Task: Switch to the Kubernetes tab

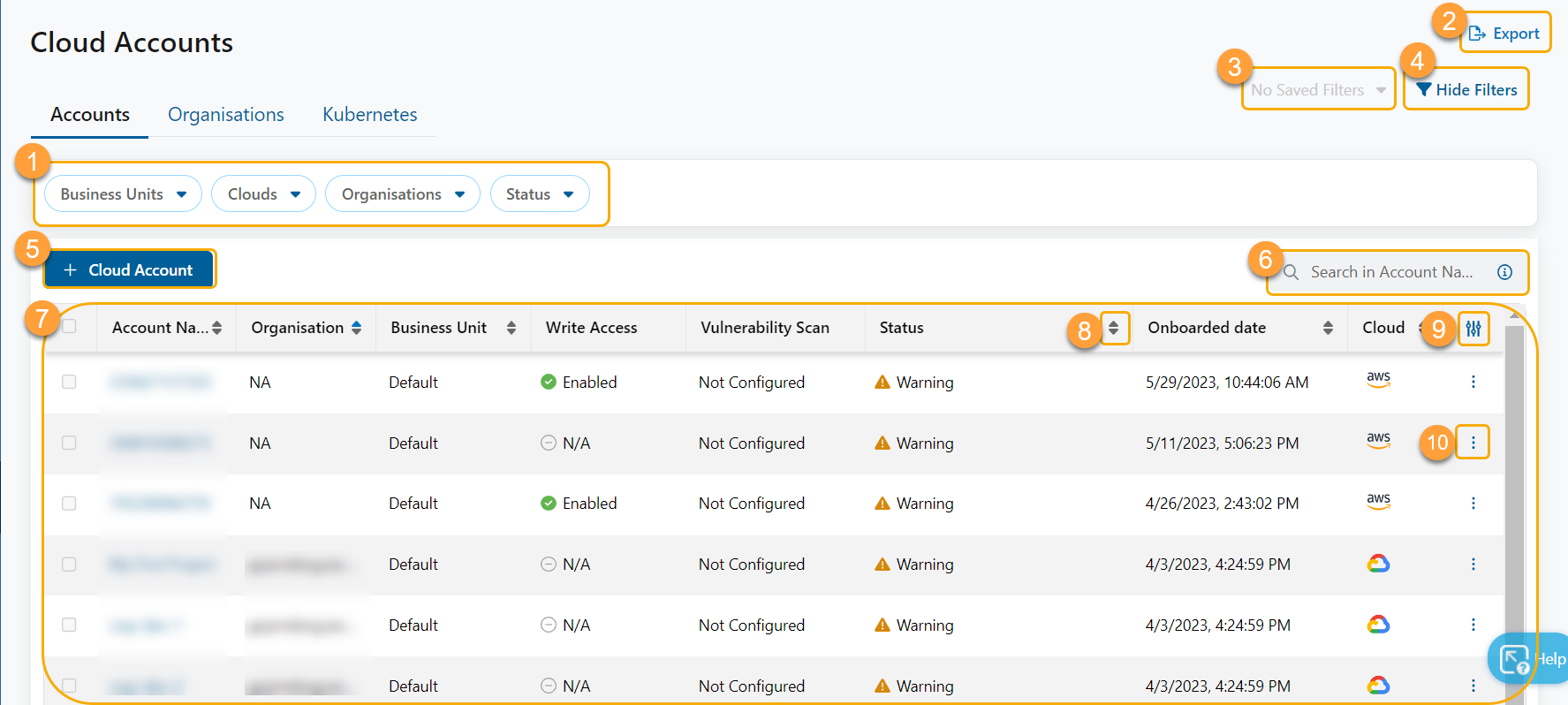Action: pos(369,115)
